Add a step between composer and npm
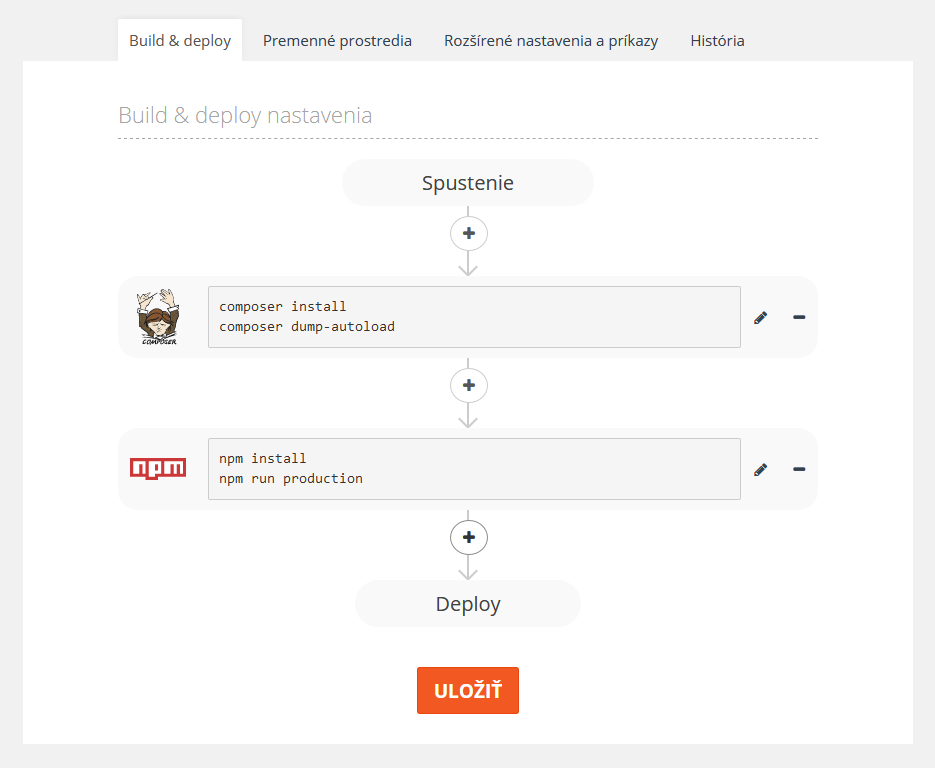Viewport: 935px width, 768px height. (x=468, y=385)
